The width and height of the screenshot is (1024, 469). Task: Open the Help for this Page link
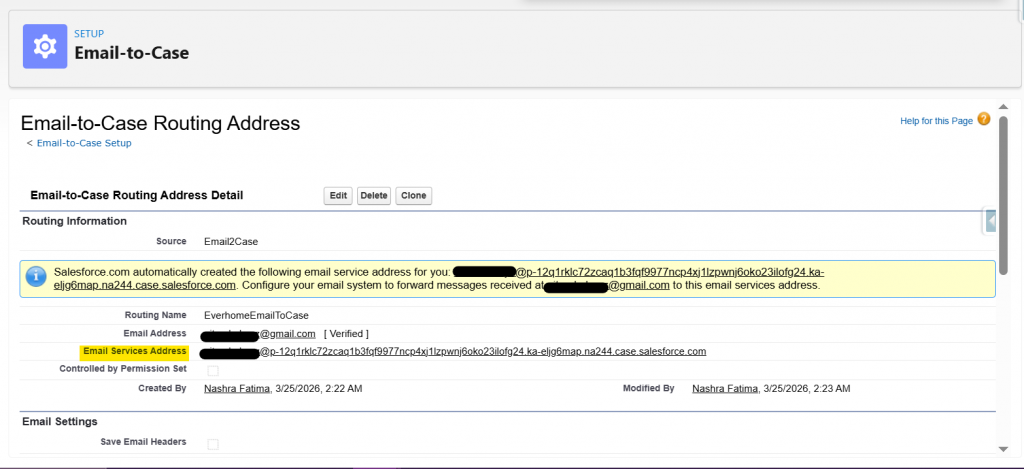936,121
